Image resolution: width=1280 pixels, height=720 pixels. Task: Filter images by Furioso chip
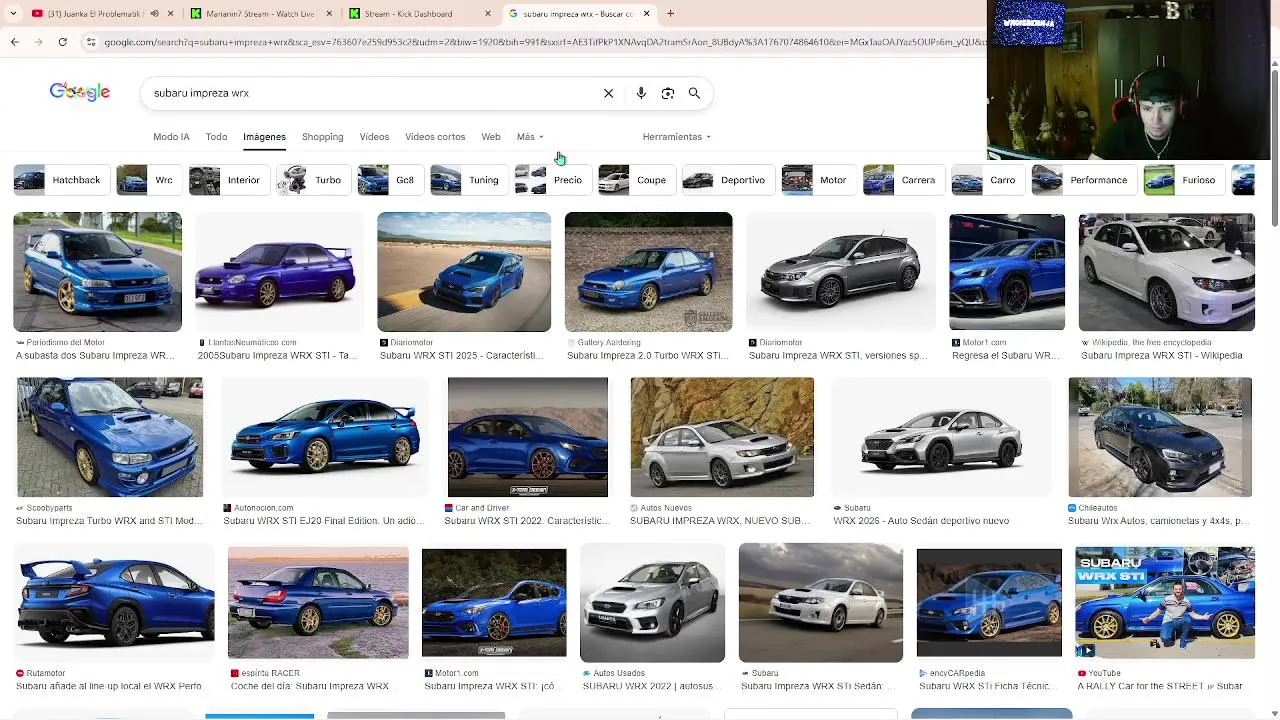(x=1183, y=180)
